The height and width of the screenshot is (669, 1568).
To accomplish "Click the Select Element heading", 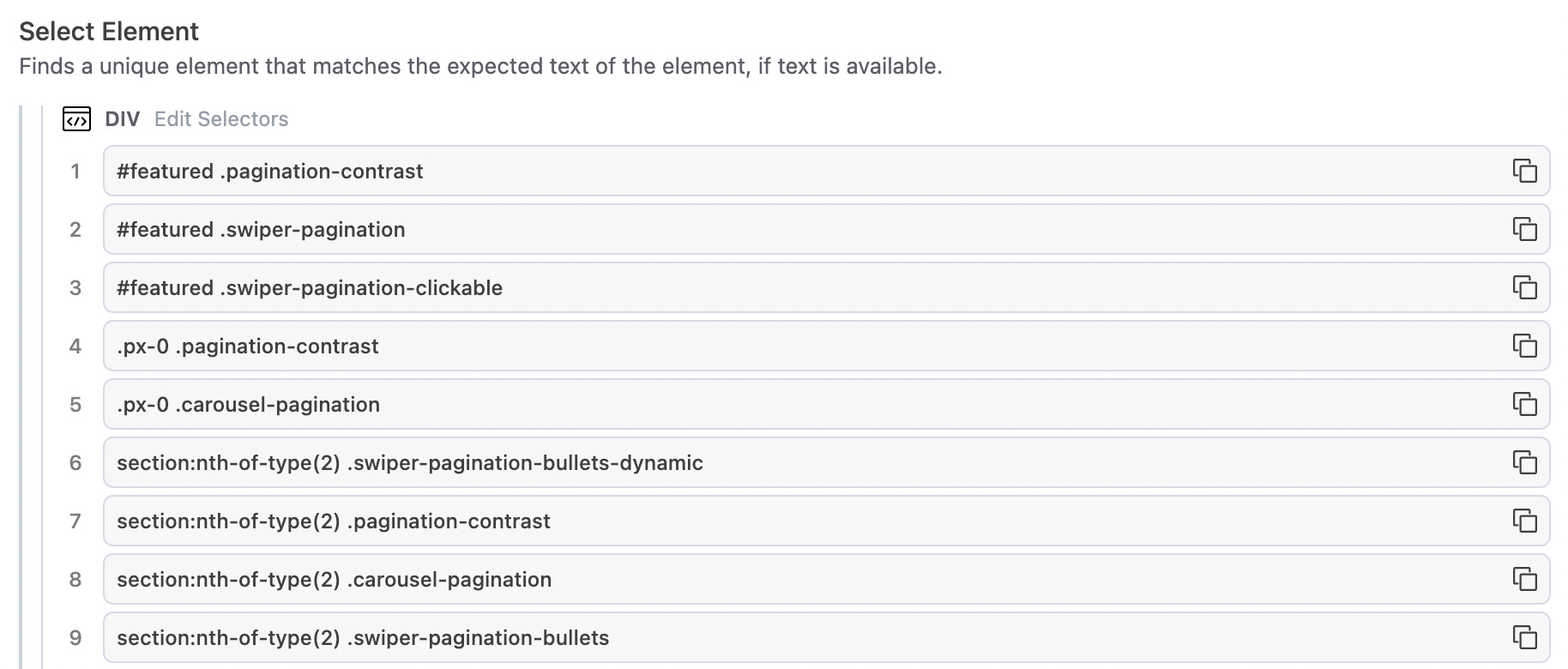I will click(x=109, y=32).
